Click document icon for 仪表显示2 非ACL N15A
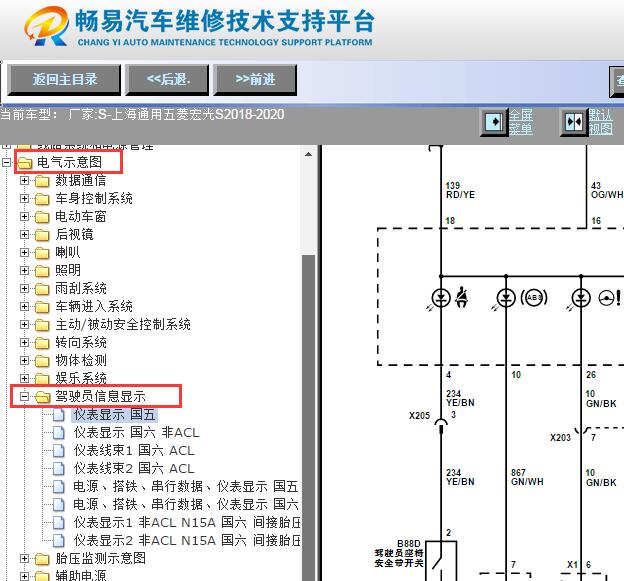The image size is (624, 581). click(x=59, y=541)
